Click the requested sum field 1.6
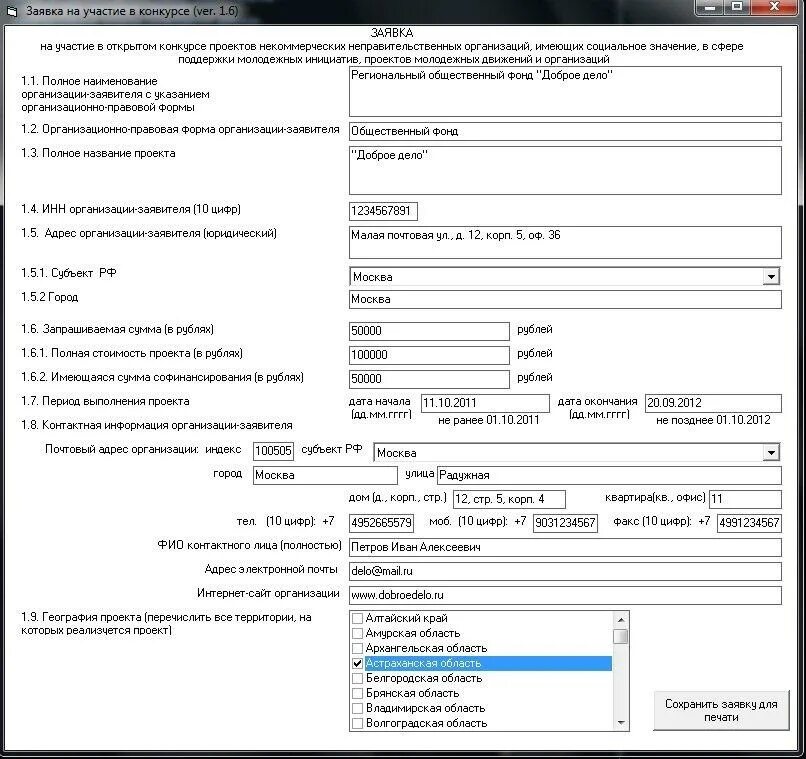Image resolution: width=806 pixels, height=759 pixels. 429,331
